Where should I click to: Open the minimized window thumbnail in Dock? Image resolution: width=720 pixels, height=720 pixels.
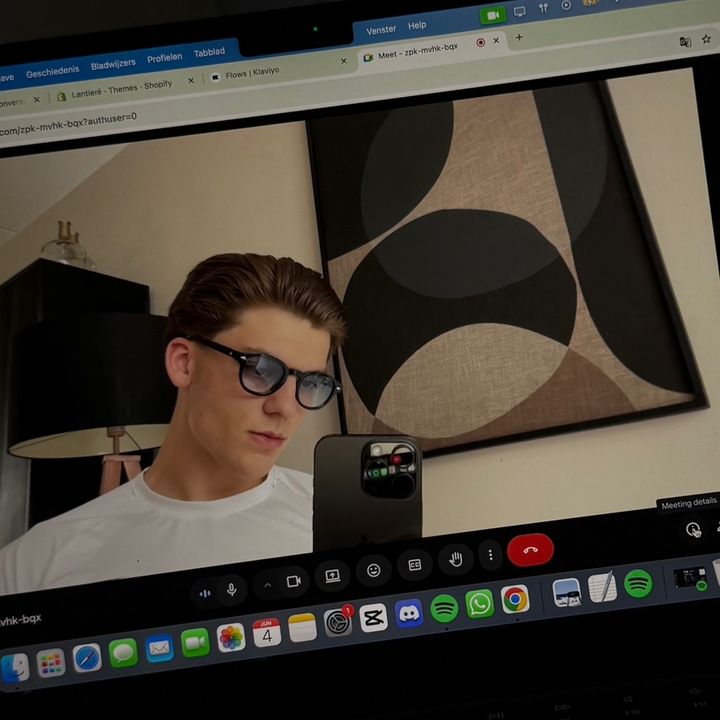pyautogui.click(x=690, y=578)
